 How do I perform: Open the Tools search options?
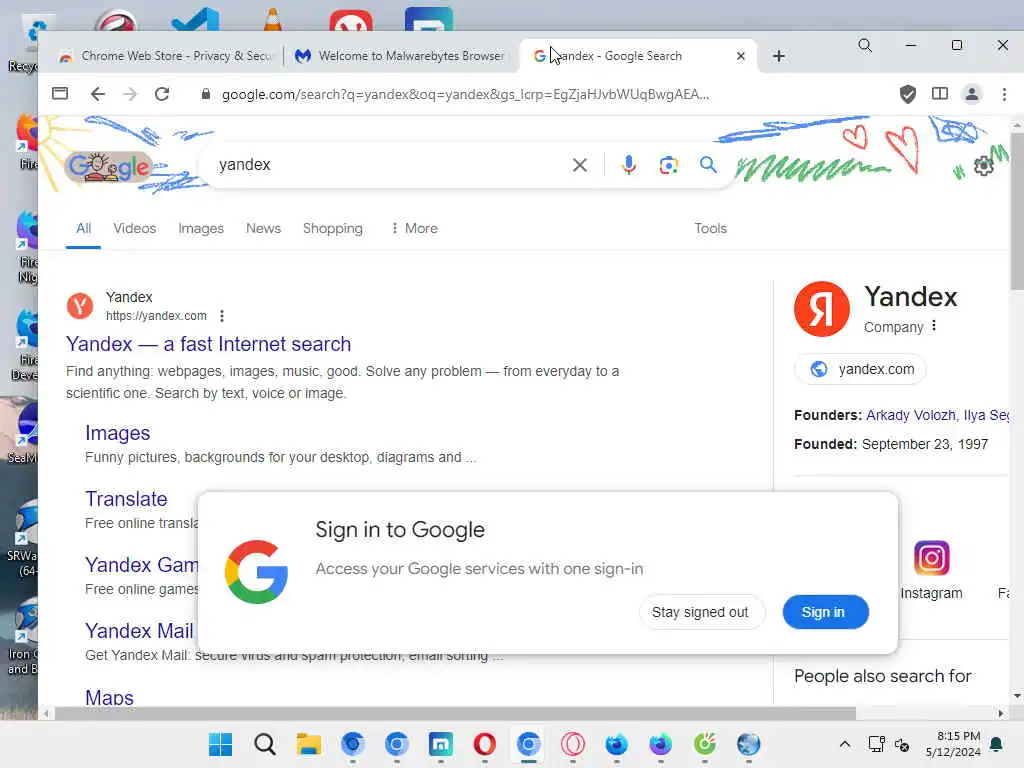click(x=710, y=228)
